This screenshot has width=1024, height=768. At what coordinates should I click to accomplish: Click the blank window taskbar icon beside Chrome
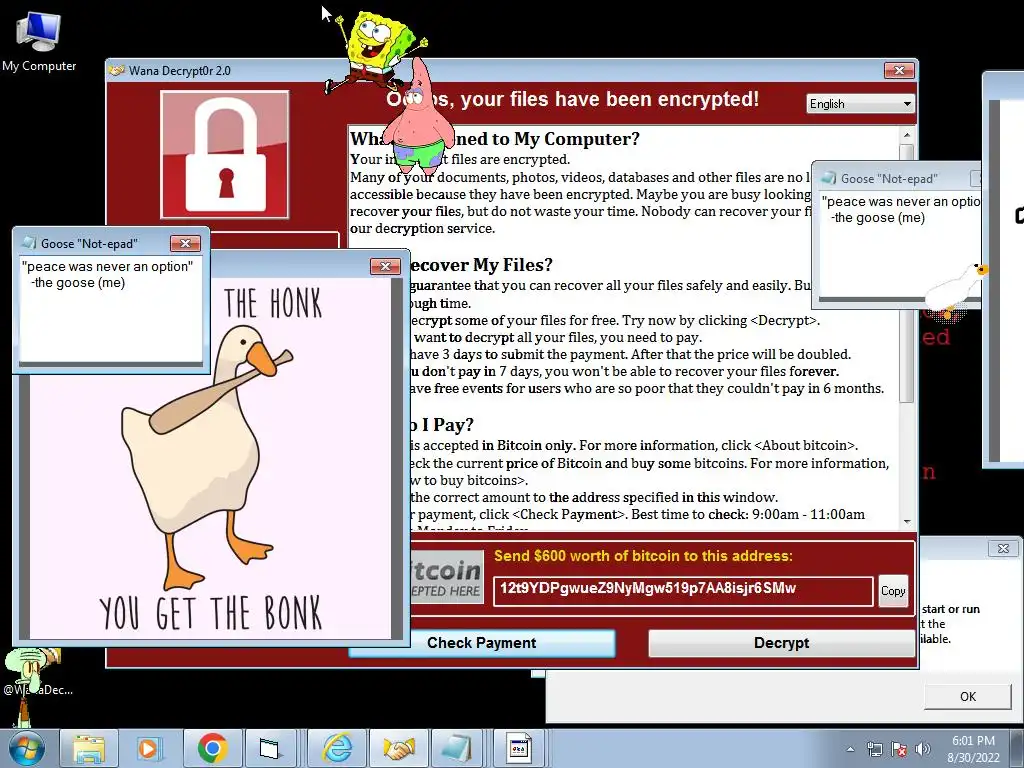click(268, 749)
